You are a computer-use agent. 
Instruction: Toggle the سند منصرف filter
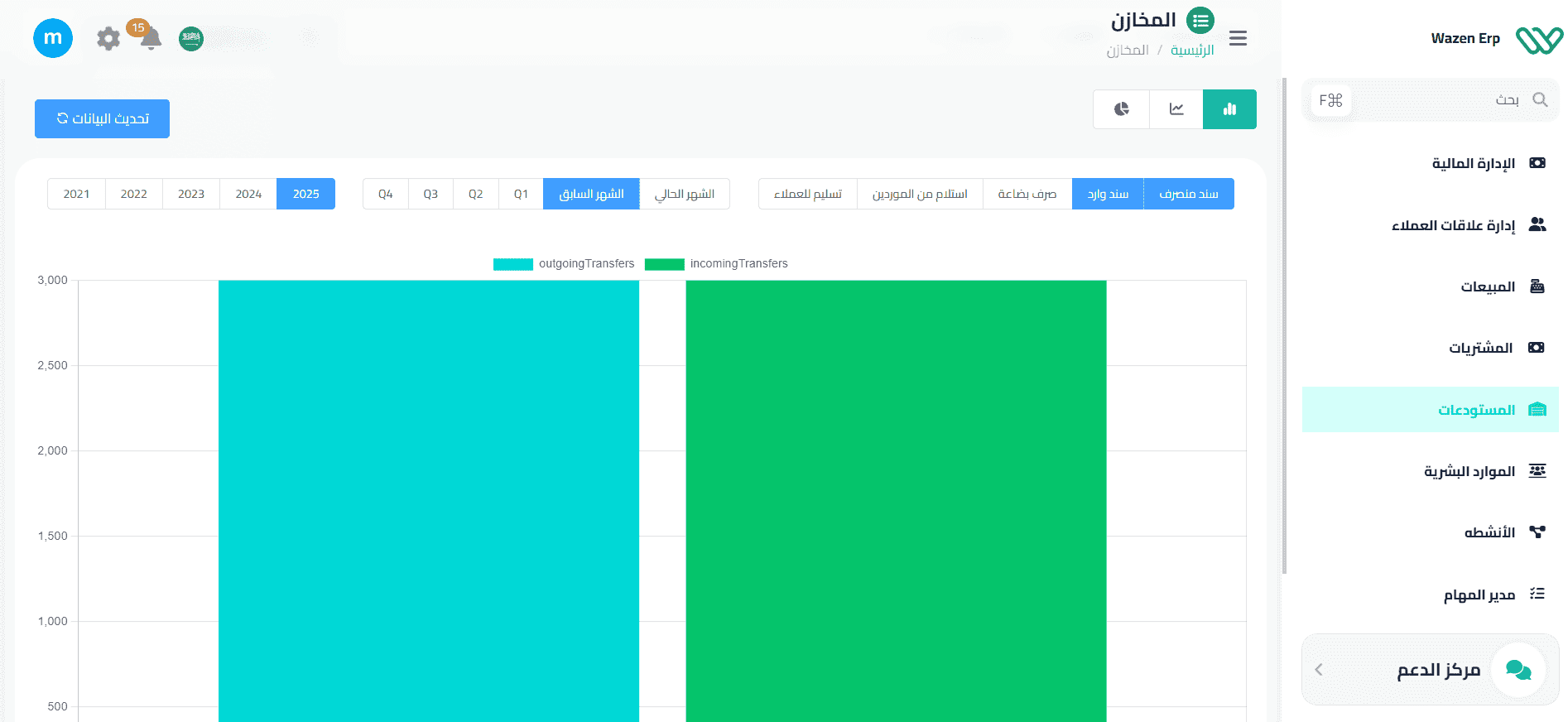pyautogui.click(x=1188, y=194)
